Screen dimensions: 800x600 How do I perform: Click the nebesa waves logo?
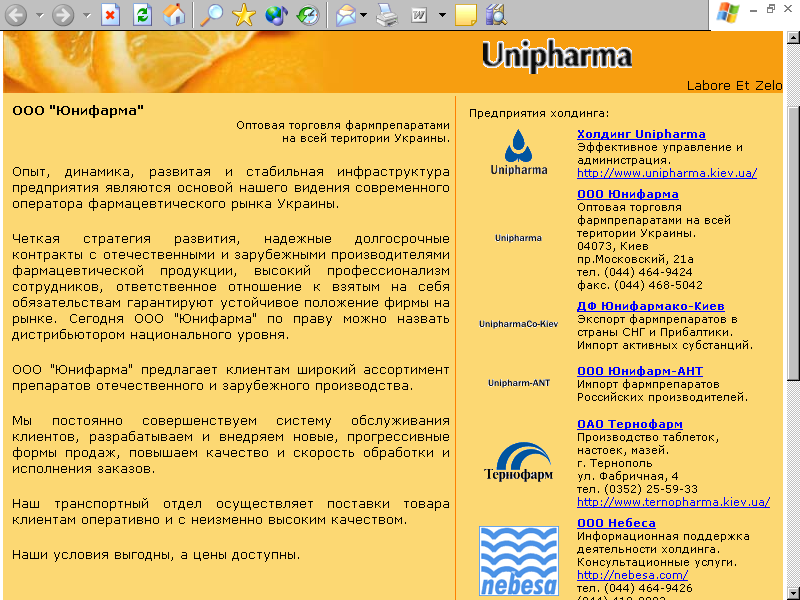point(519,561)
